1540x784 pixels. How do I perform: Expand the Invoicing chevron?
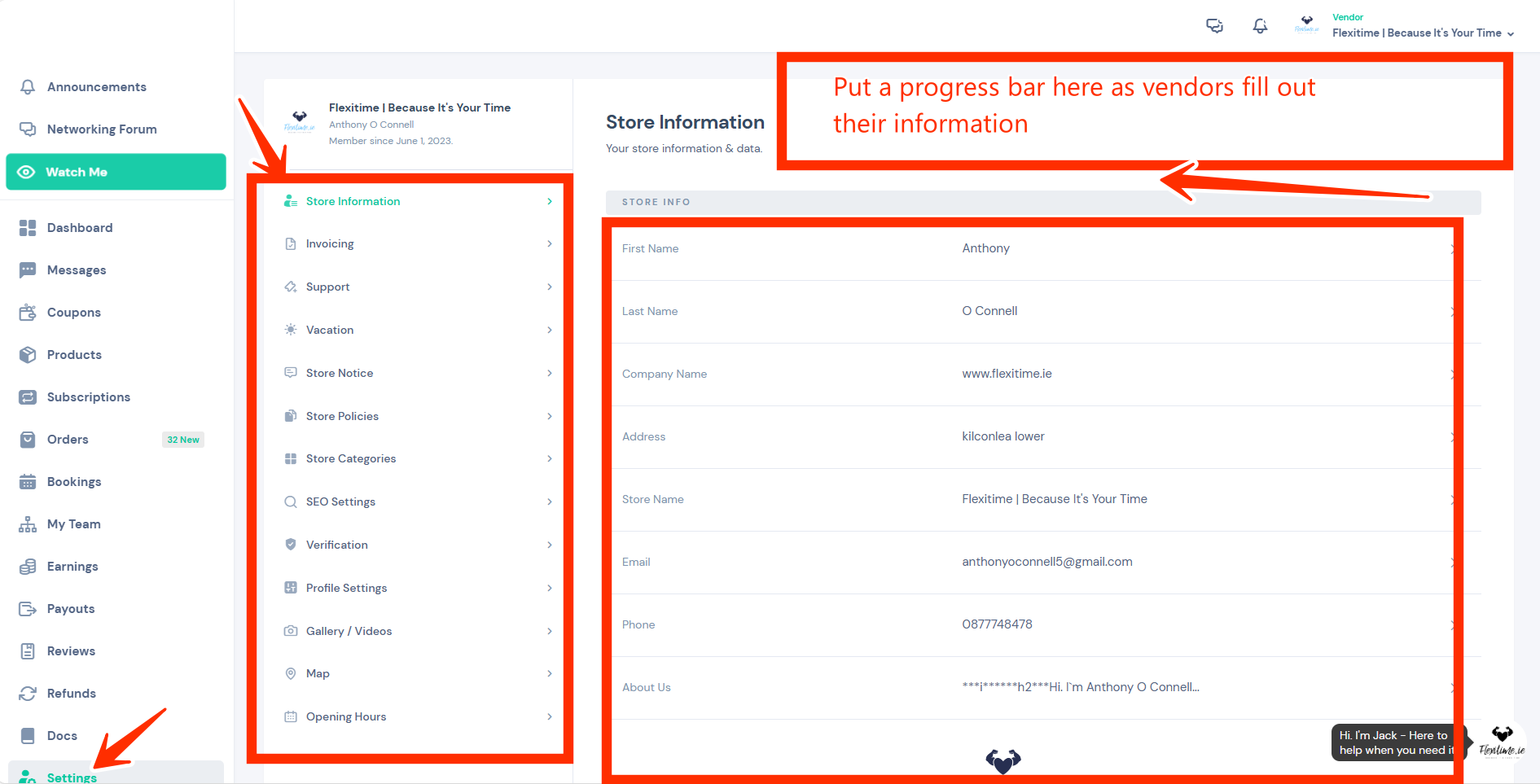tap(550, 243)
